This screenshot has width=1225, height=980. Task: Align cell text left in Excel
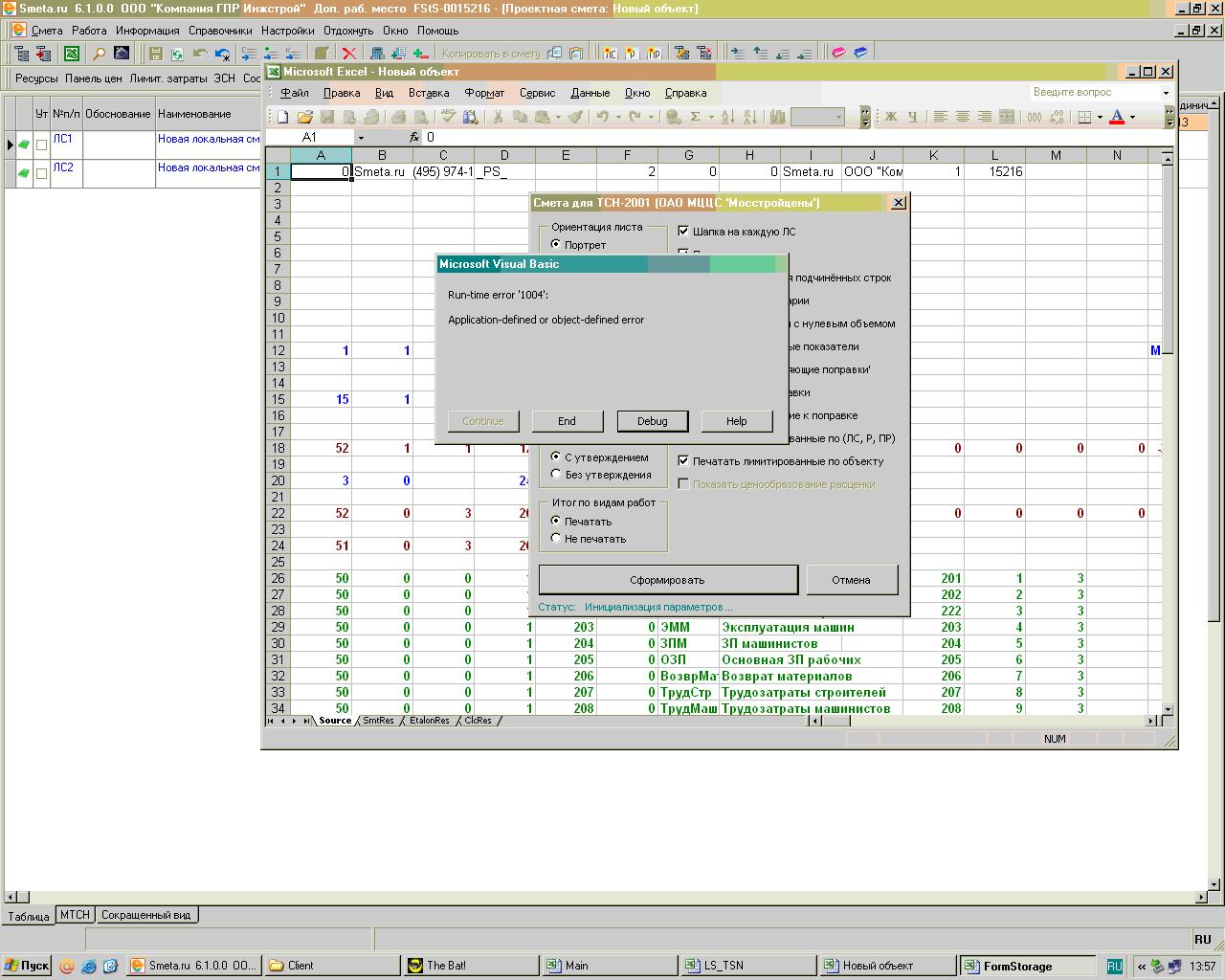point(941,117)
